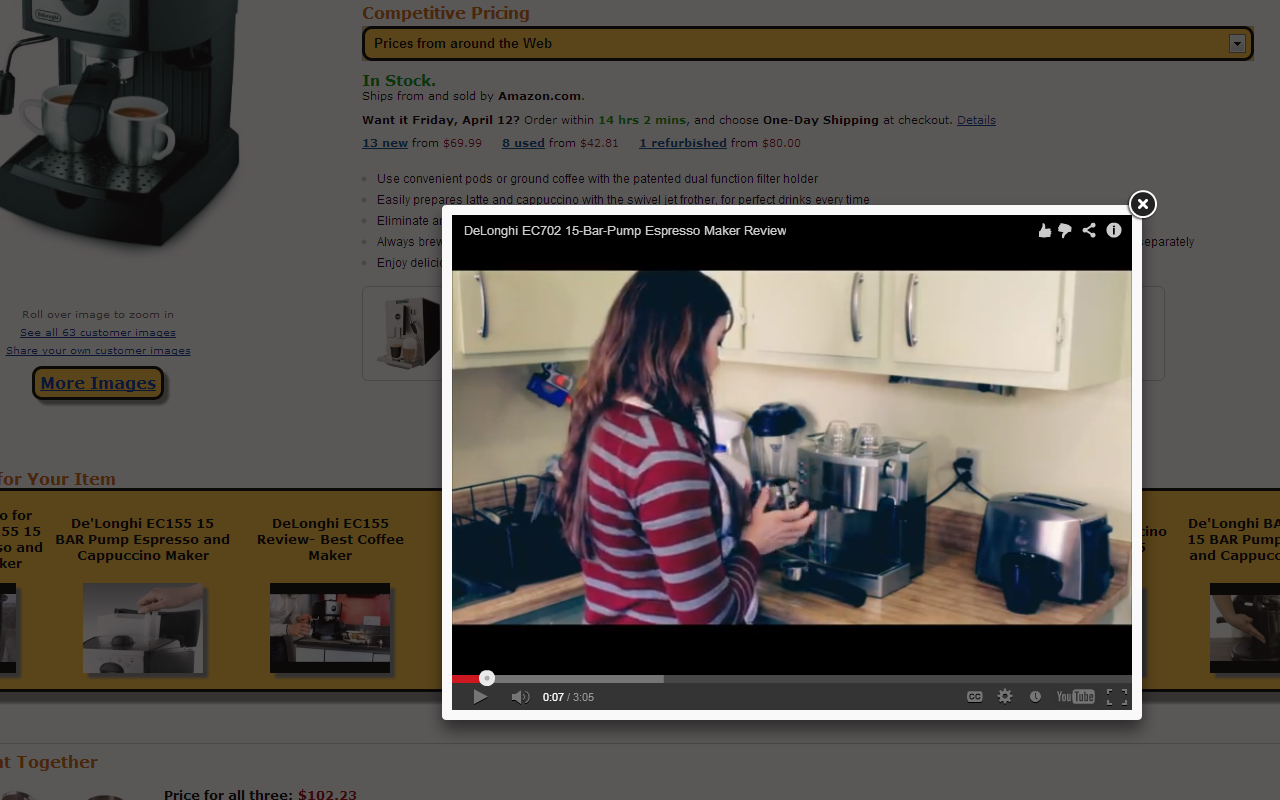Click the In Stock. availability text
This screenshot has width=1280, height=800.
[399, 80]
